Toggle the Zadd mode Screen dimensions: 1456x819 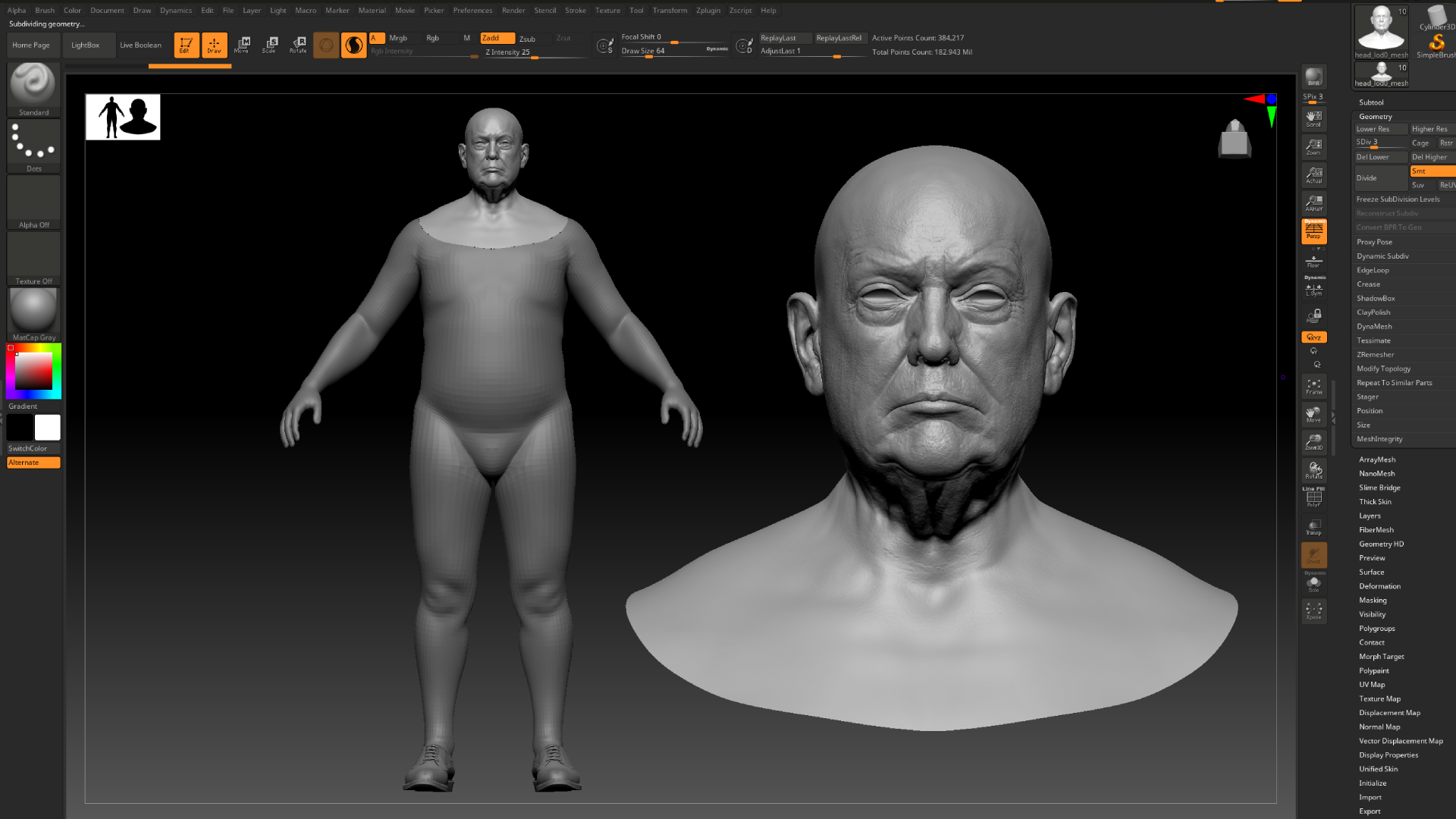tap(497, 38)
